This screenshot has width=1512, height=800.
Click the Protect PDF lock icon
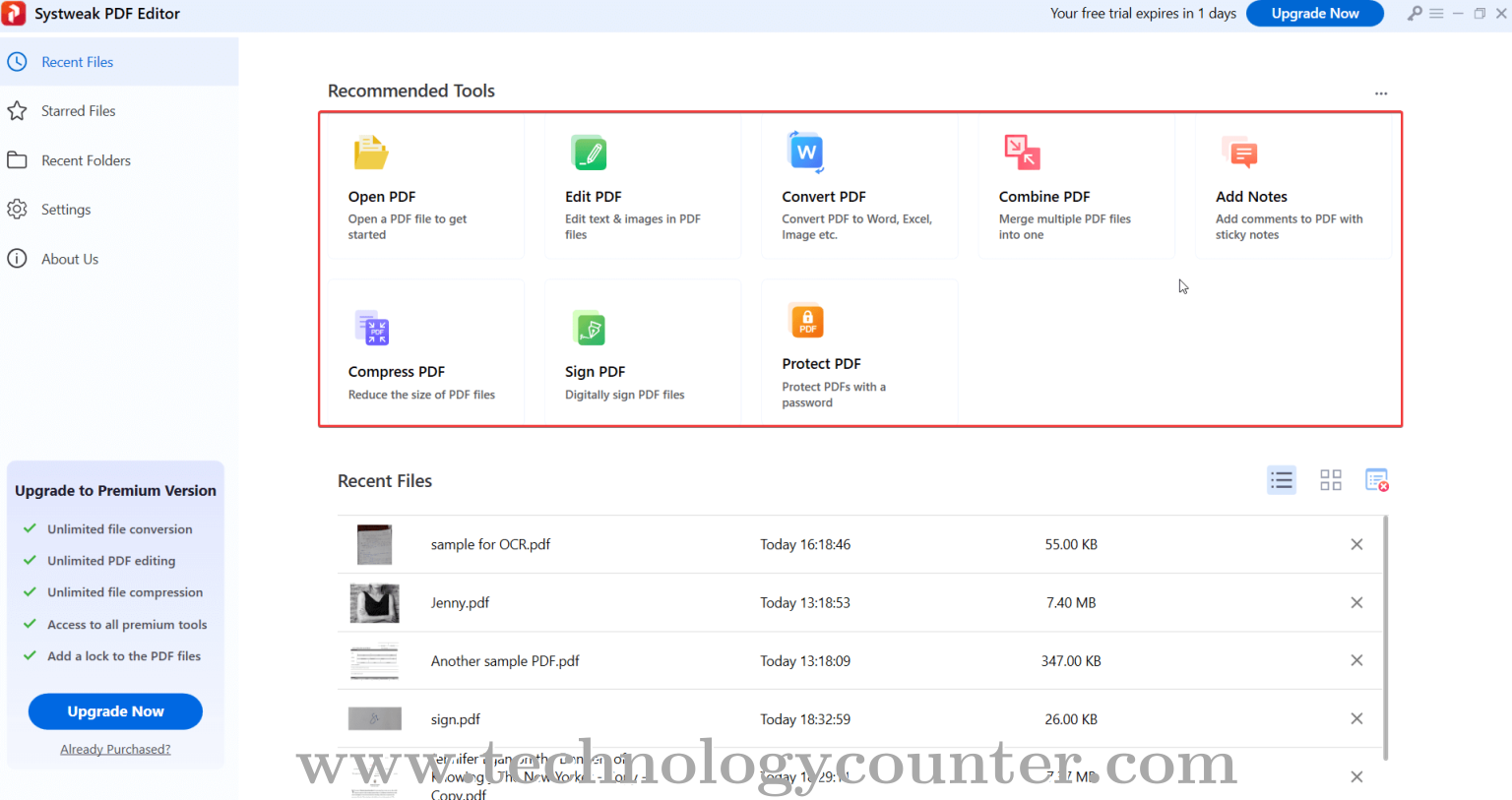(807, 321)
